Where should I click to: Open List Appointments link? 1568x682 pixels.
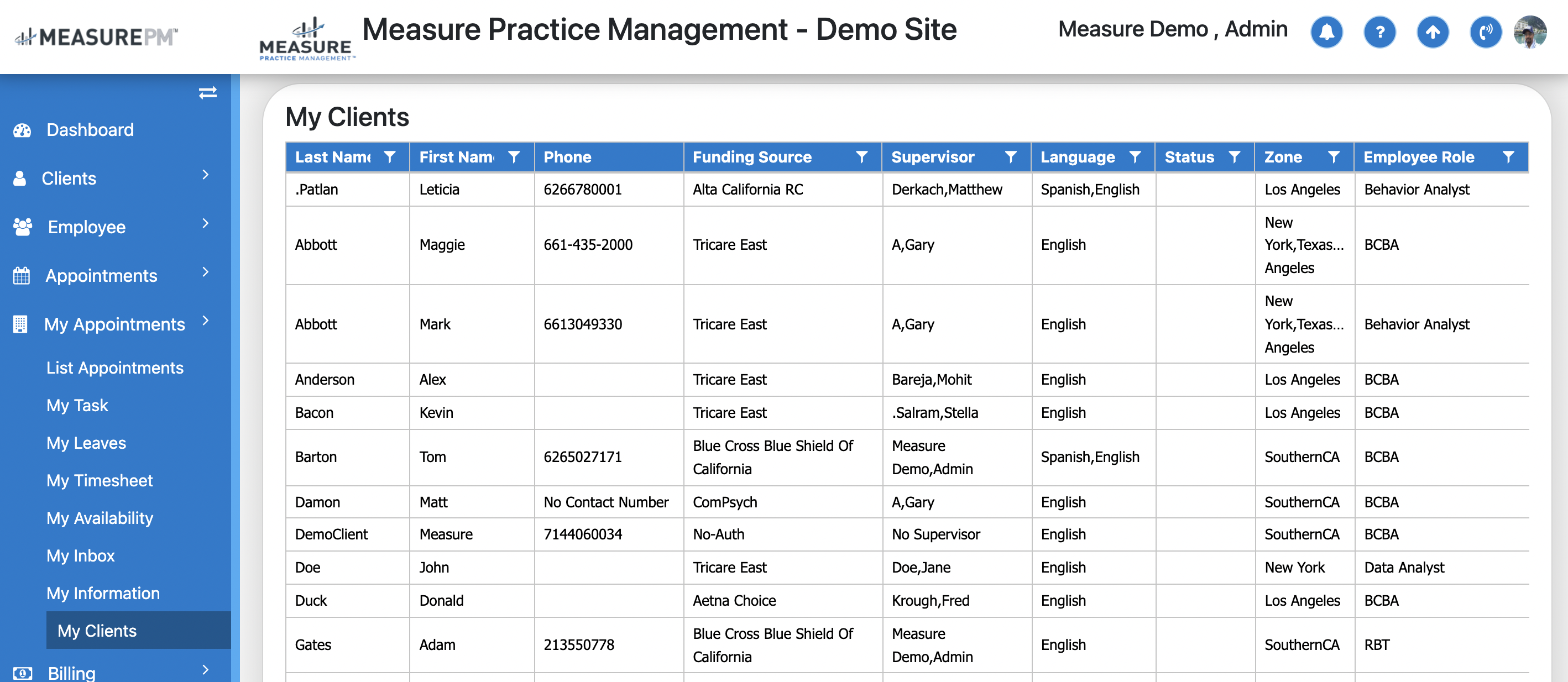coord(114,368)
